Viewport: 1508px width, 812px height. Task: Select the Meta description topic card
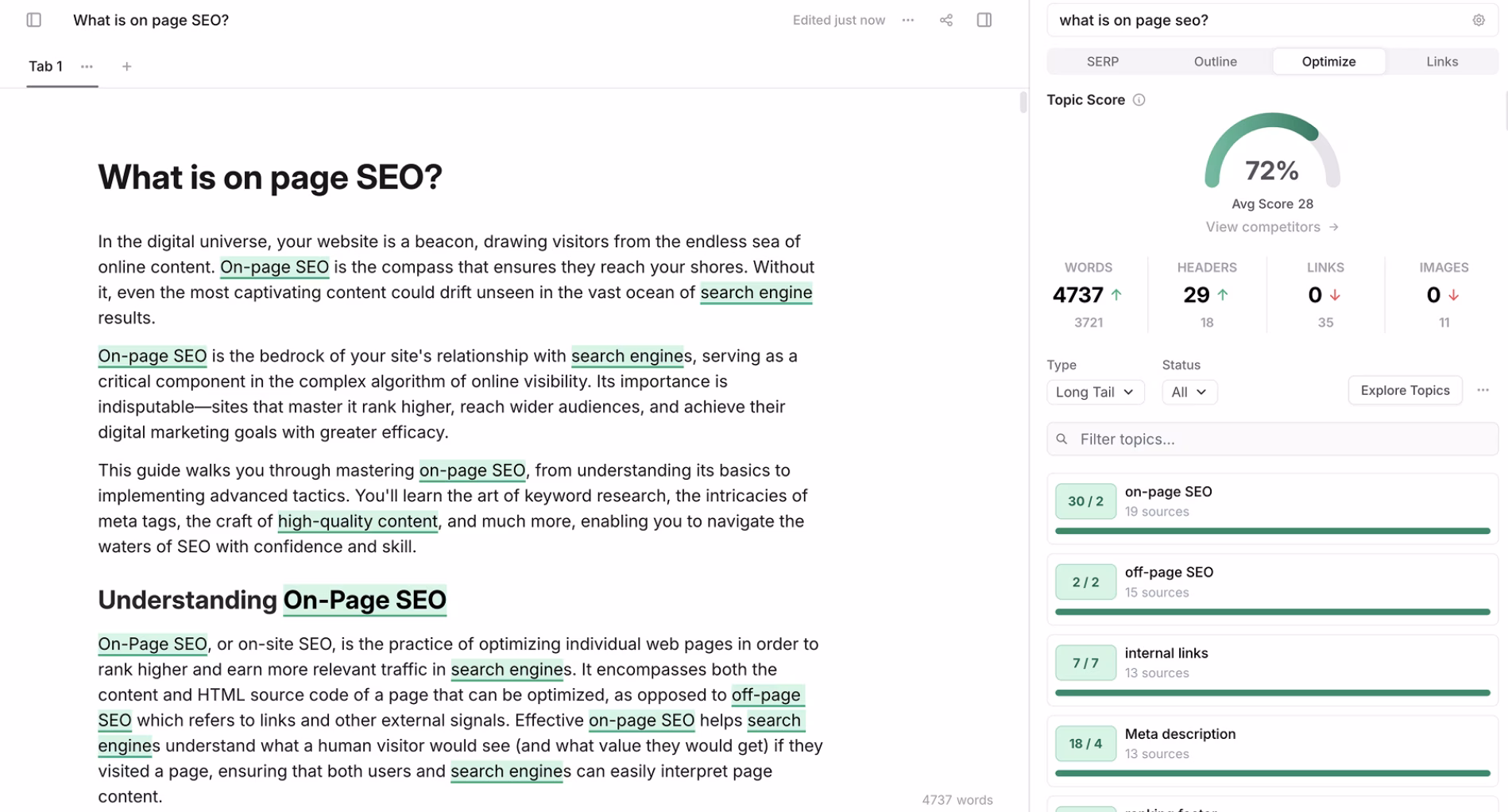[1272, 744]
